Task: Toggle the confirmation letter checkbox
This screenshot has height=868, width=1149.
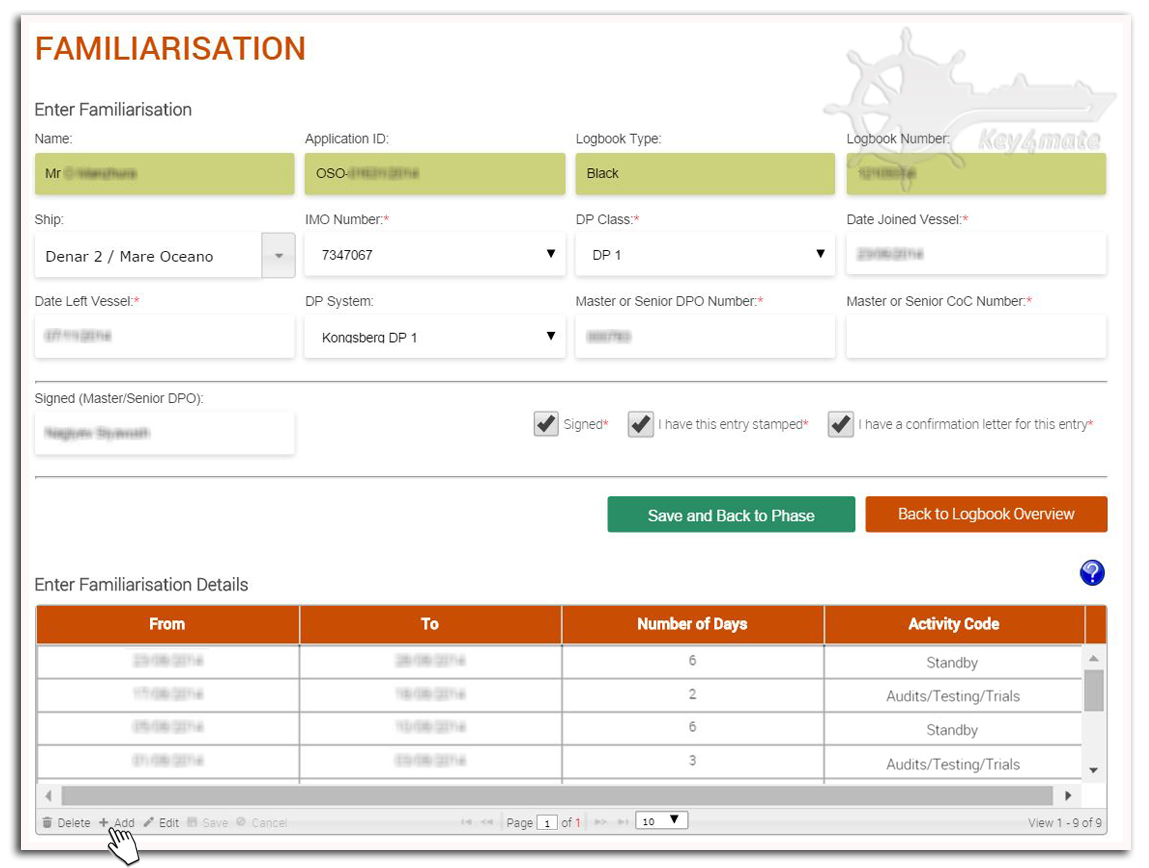Action: coord(841,424)
